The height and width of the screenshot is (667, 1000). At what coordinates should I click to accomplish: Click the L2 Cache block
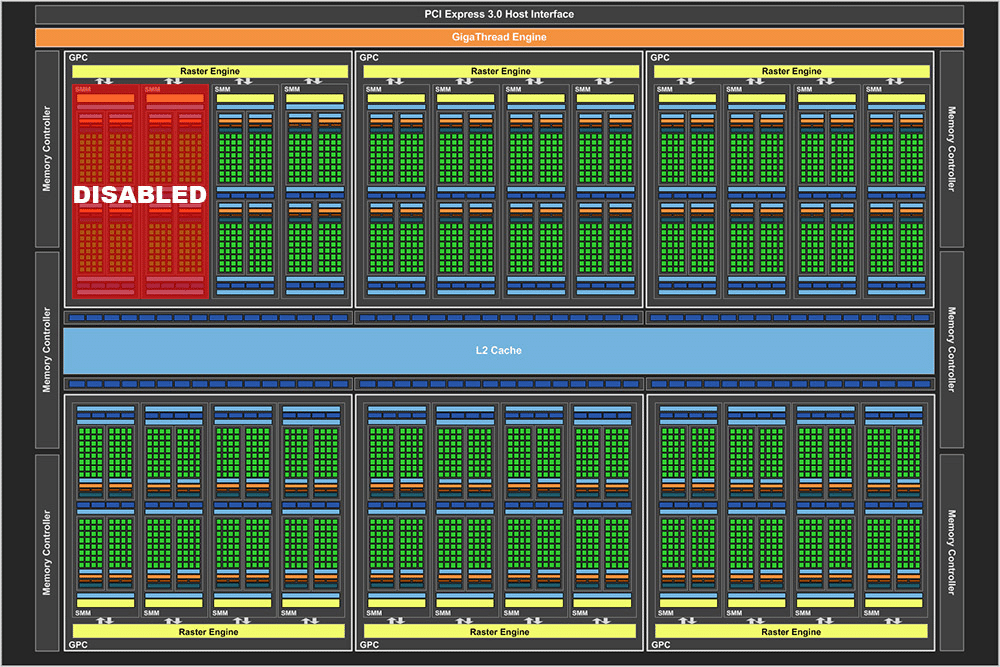(x=498, y=351)
